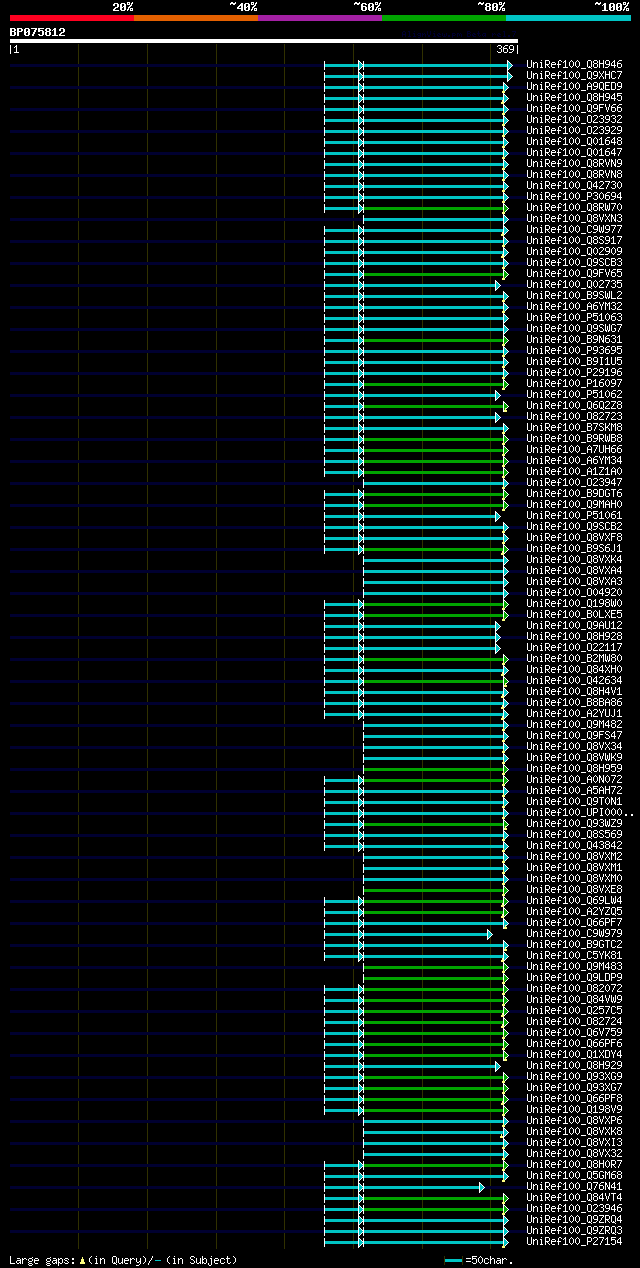
Task: Select the UniRef100_C9W979 label
Action: click(x=575, y=933)
